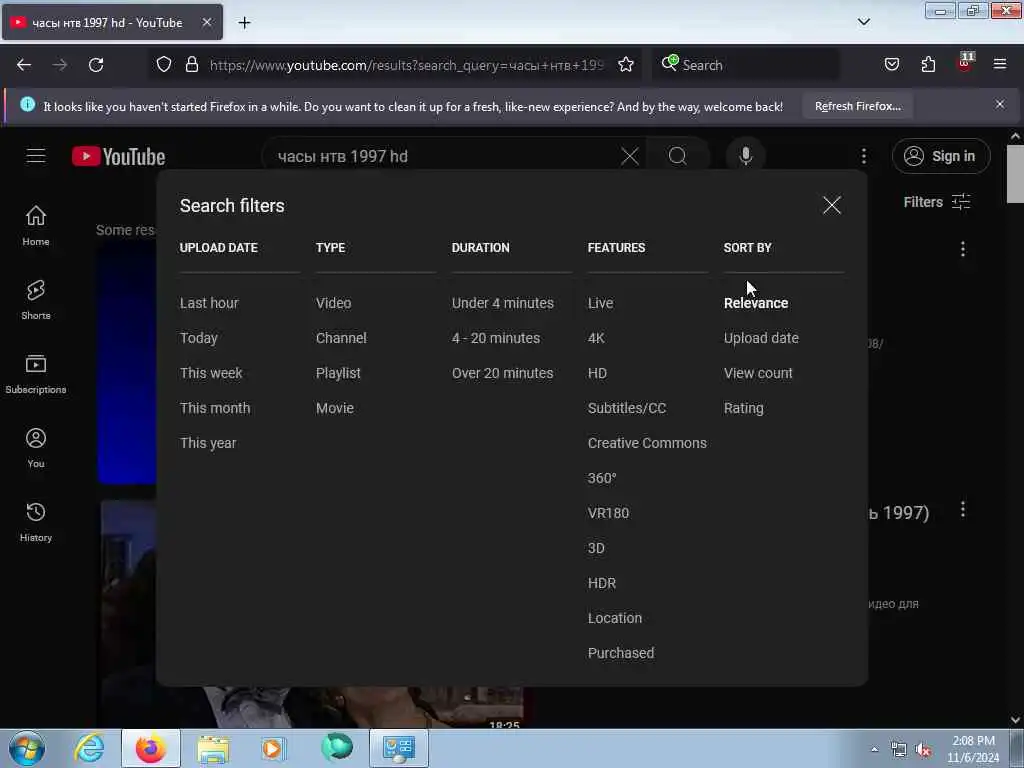The width and height of the screenshot is (1024, 768).
Task: List all tabs dropdown arrow
Action: [863, 22]
